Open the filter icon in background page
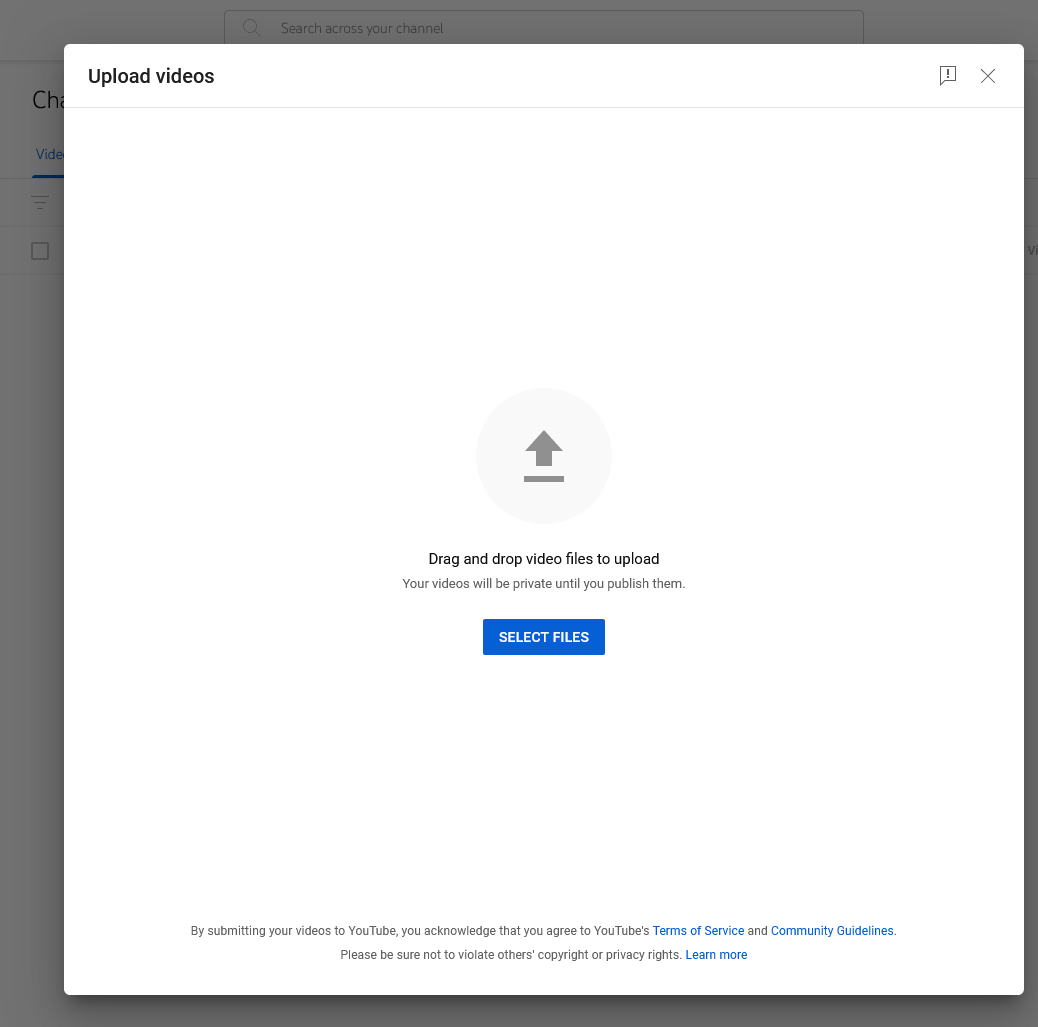The height and width of the screenshot is (1027, 1038). [40, 203]
